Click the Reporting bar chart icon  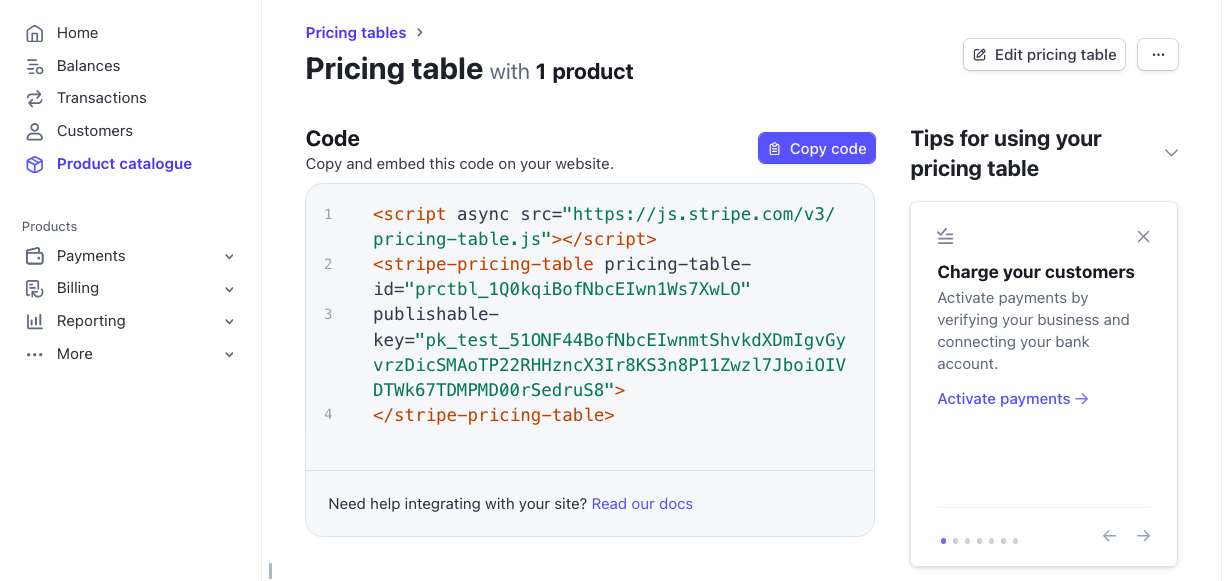[35, 321]
